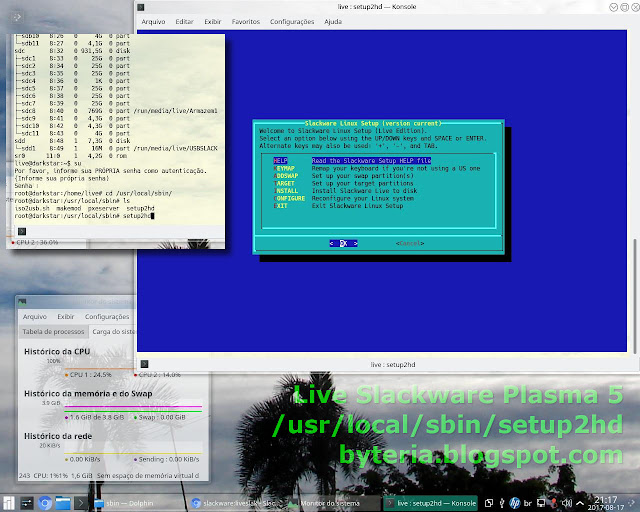Open the removable devices tray icon

(502, 503)
